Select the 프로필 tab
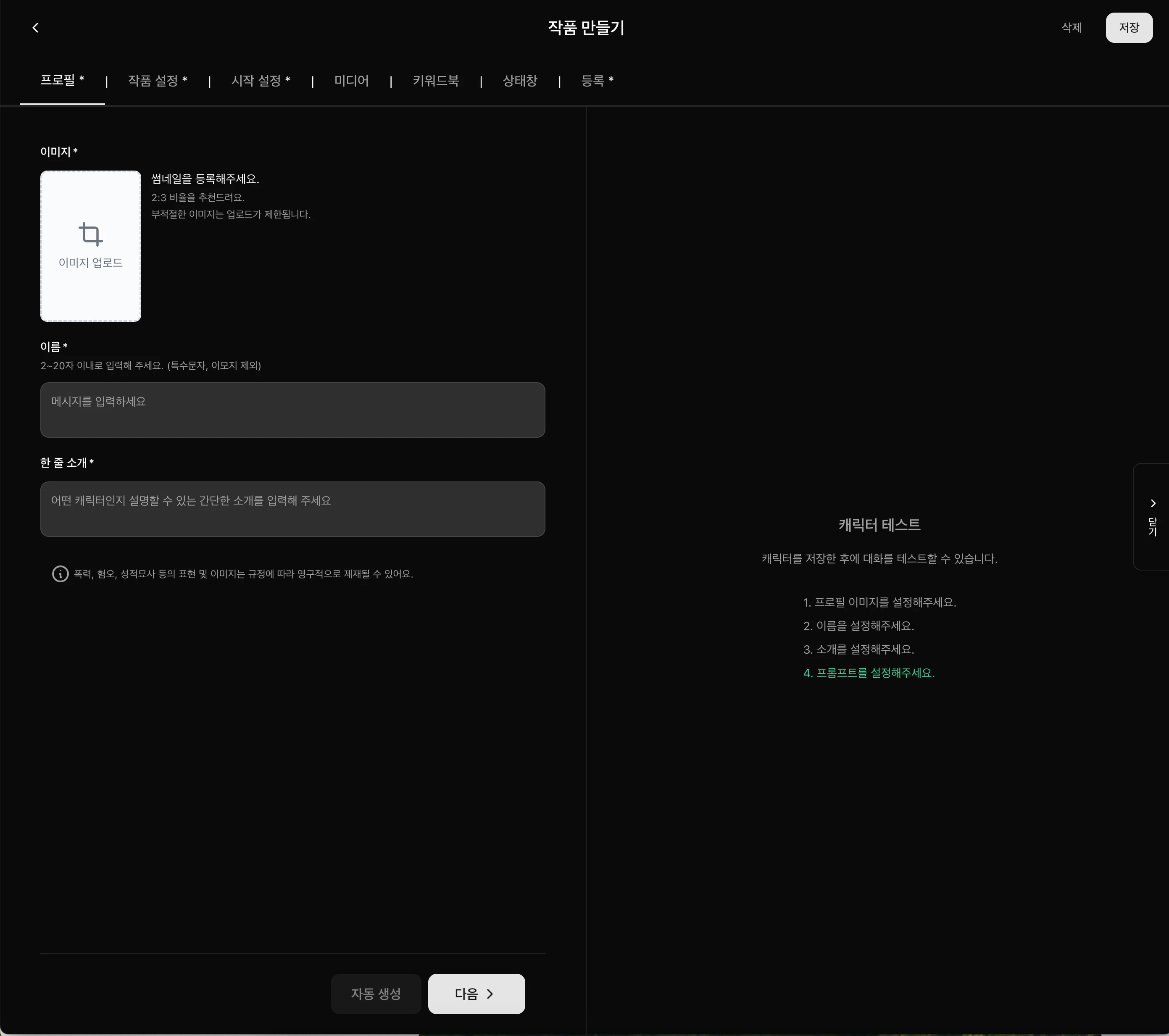Image resolution: width=1169 pixels, height=1036 pixels. pyautogui.click(x=62, y=80)
